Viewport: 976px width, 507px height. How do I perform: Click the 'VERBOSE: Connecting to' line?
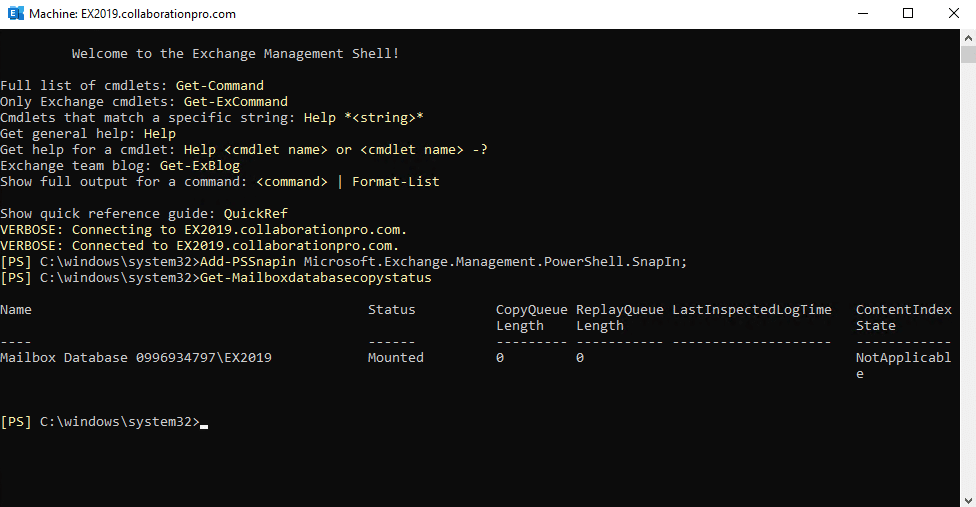pos(204,230)
